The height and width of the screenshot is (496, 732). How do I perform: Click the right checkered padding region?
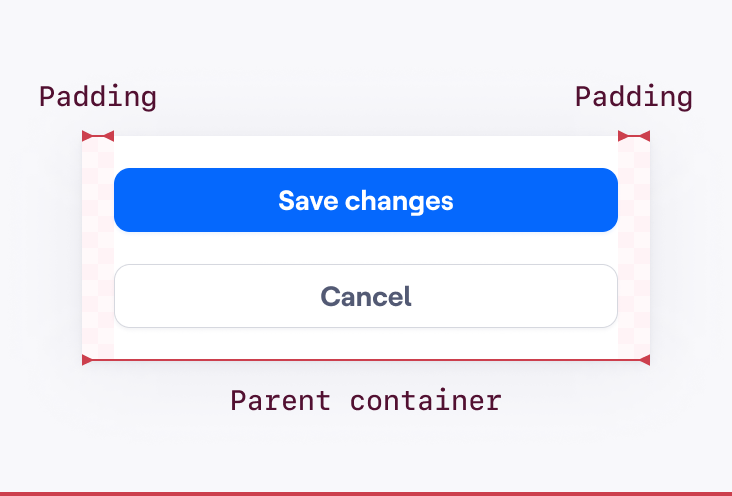pyautogui.click(x=634, y=248)
